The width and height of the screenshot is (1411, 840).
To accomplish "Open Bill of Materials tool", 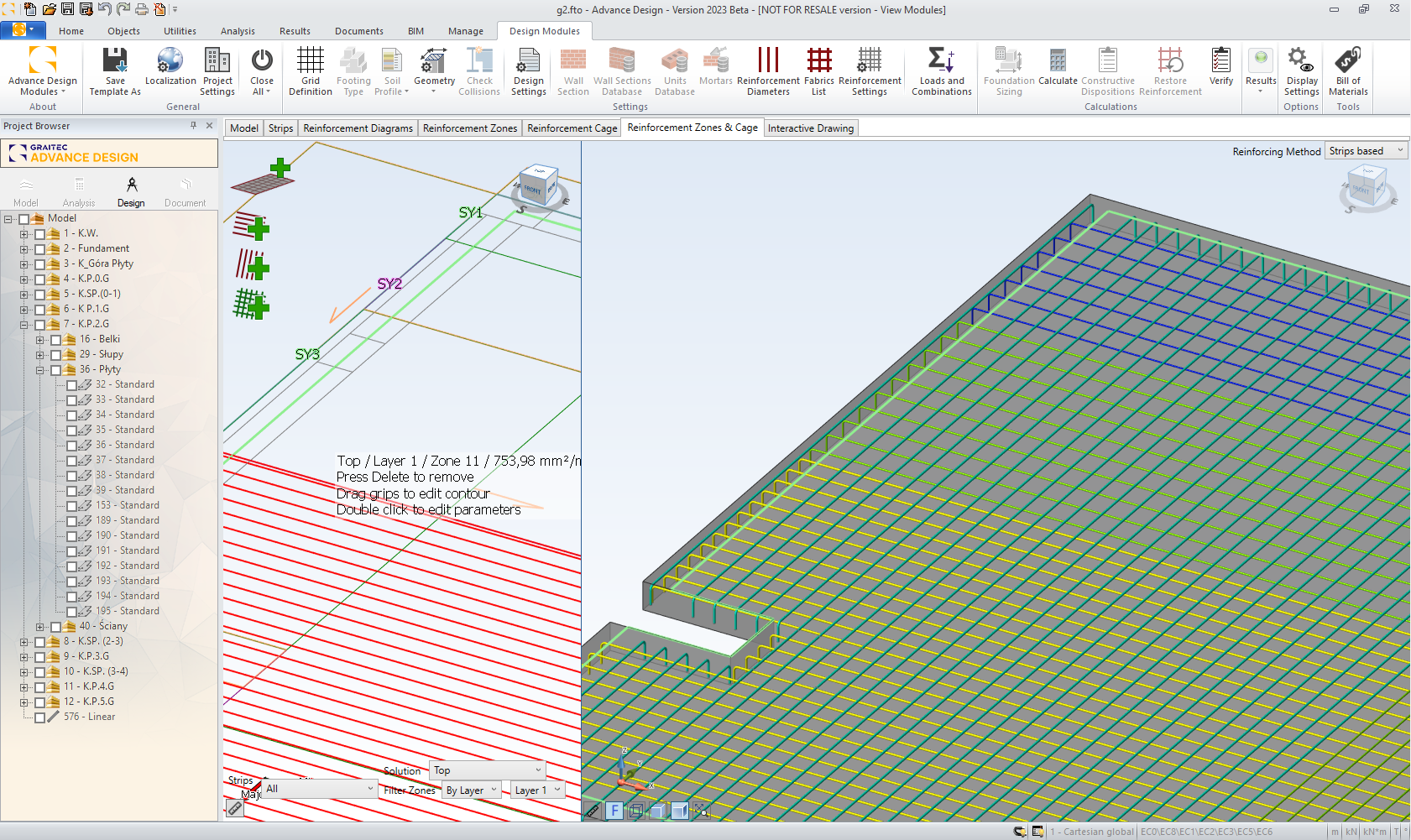I will tap(1348, 71).
